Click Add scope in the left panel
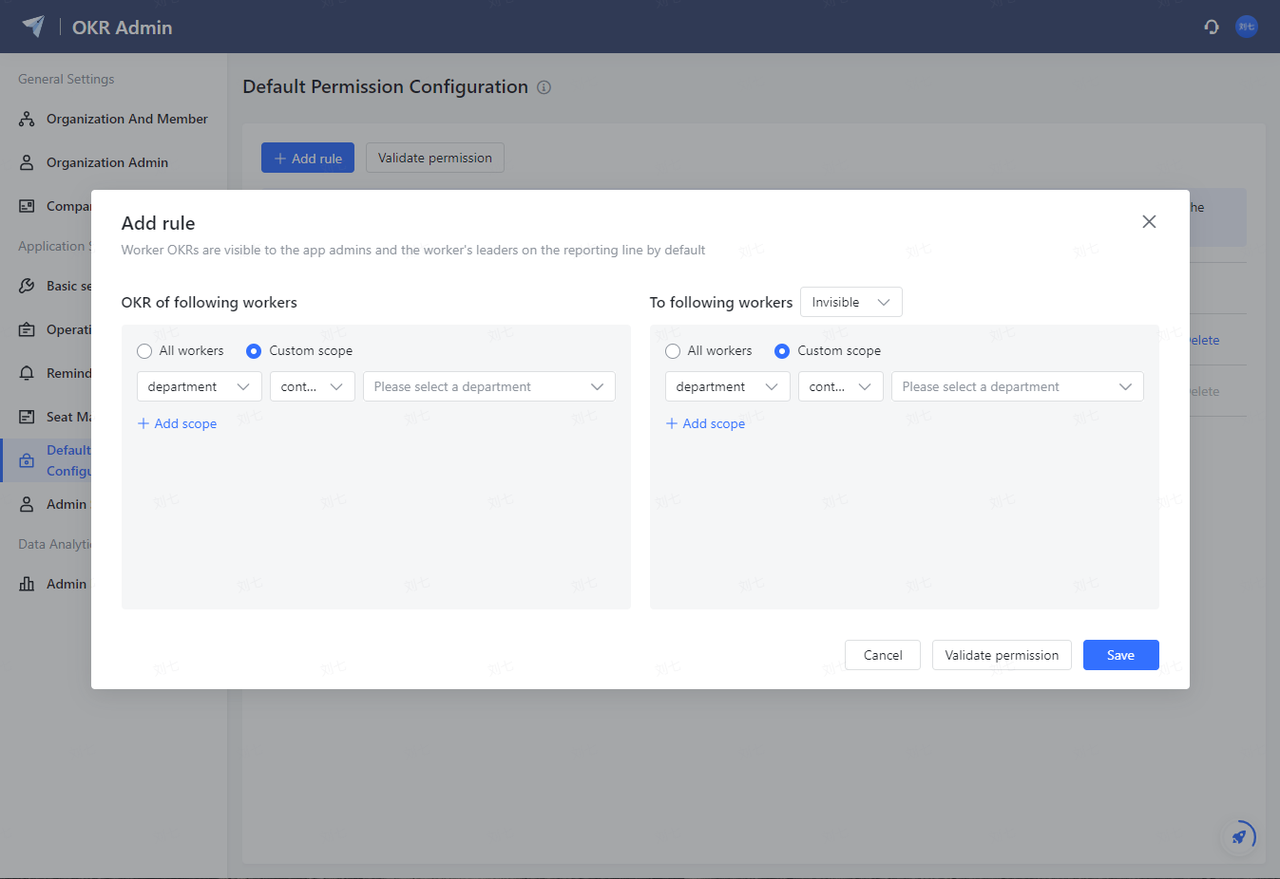The width and height of the screenshot is (1280, 879). 176,423
